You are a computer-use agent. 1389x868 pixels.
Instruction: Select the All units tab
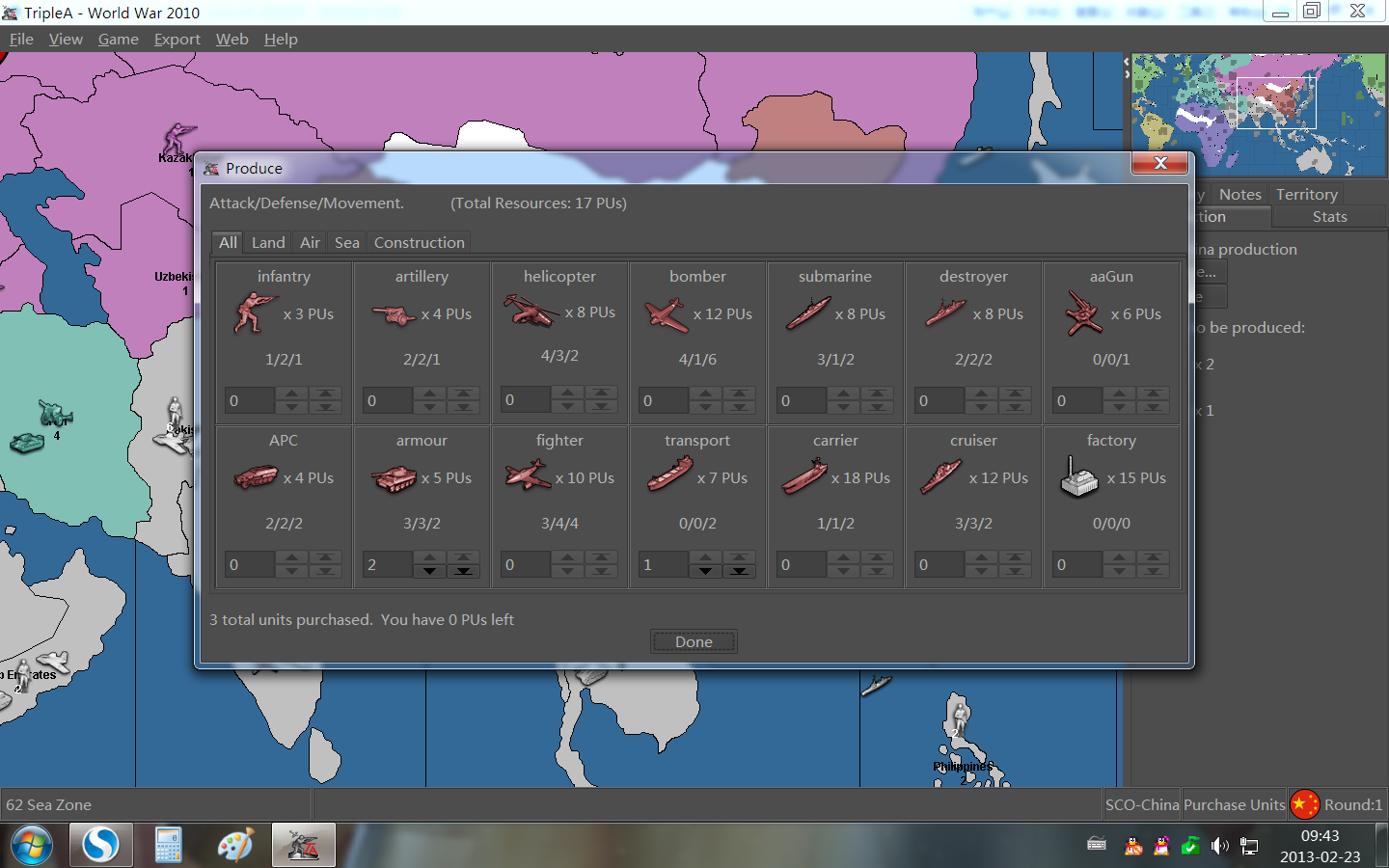(x=228, y=242)
